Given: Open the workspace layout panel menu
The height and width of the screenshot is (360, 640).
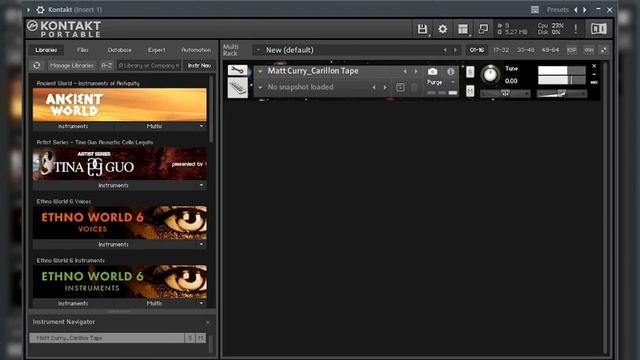Looking at the screenshot, I should [x=463, y=29].
